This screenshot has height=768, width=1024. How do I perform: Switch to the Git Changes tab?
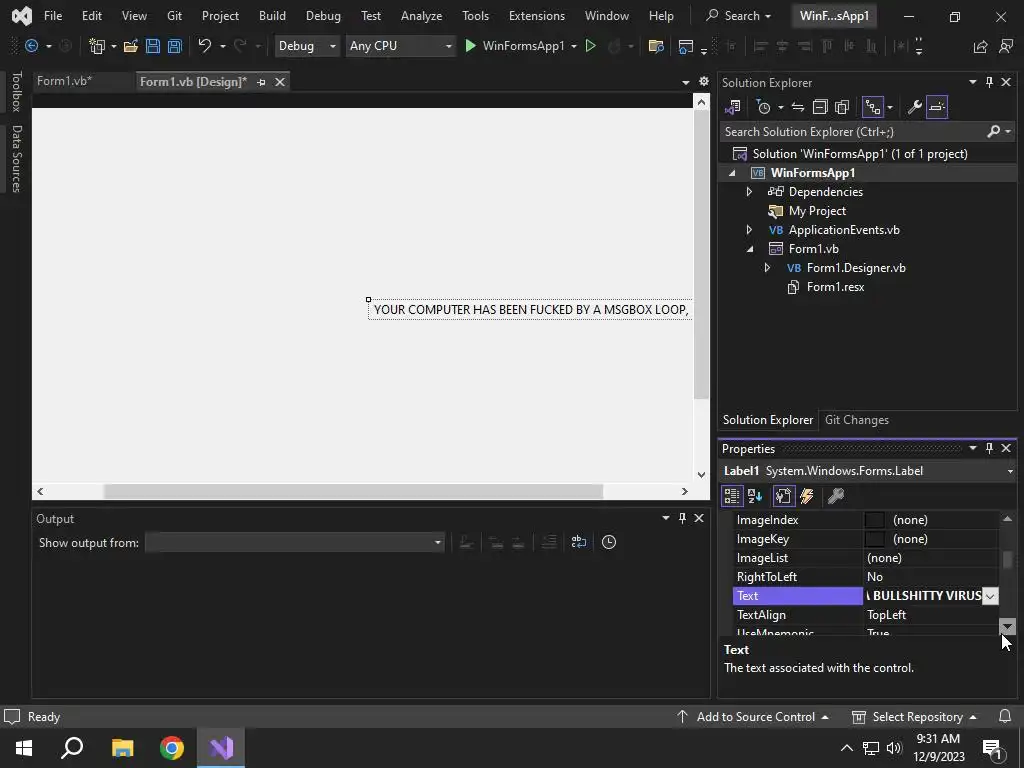tap(857, 420)
